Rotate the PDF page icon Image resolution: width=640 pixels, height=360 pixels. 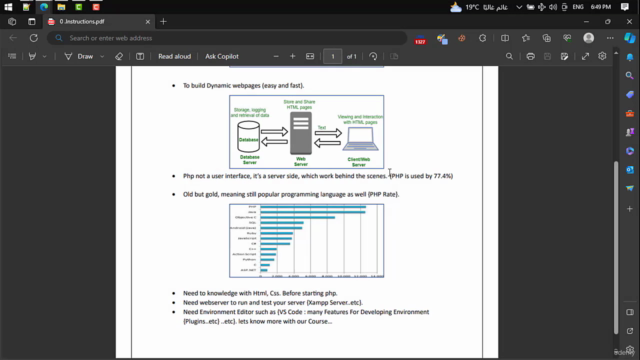(373, 56)
